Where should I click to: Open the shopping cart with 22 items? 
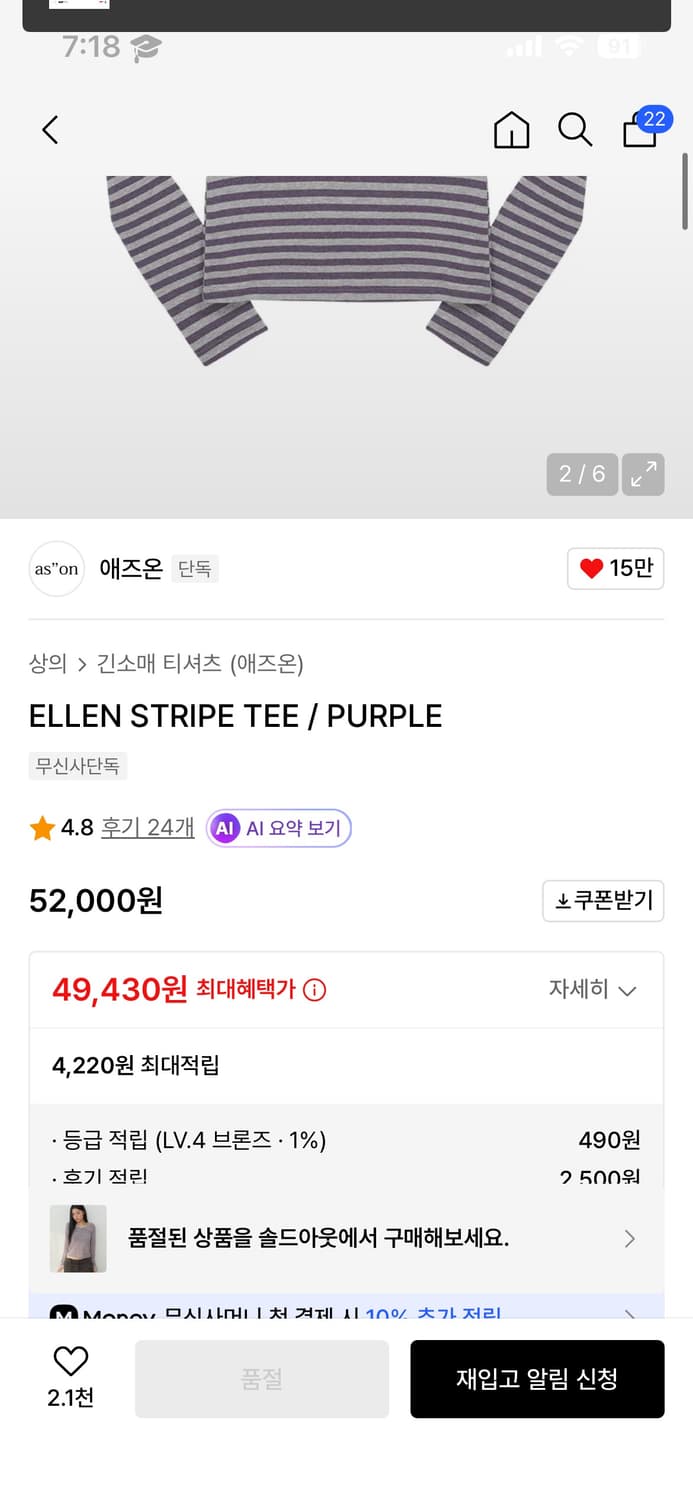639,133
